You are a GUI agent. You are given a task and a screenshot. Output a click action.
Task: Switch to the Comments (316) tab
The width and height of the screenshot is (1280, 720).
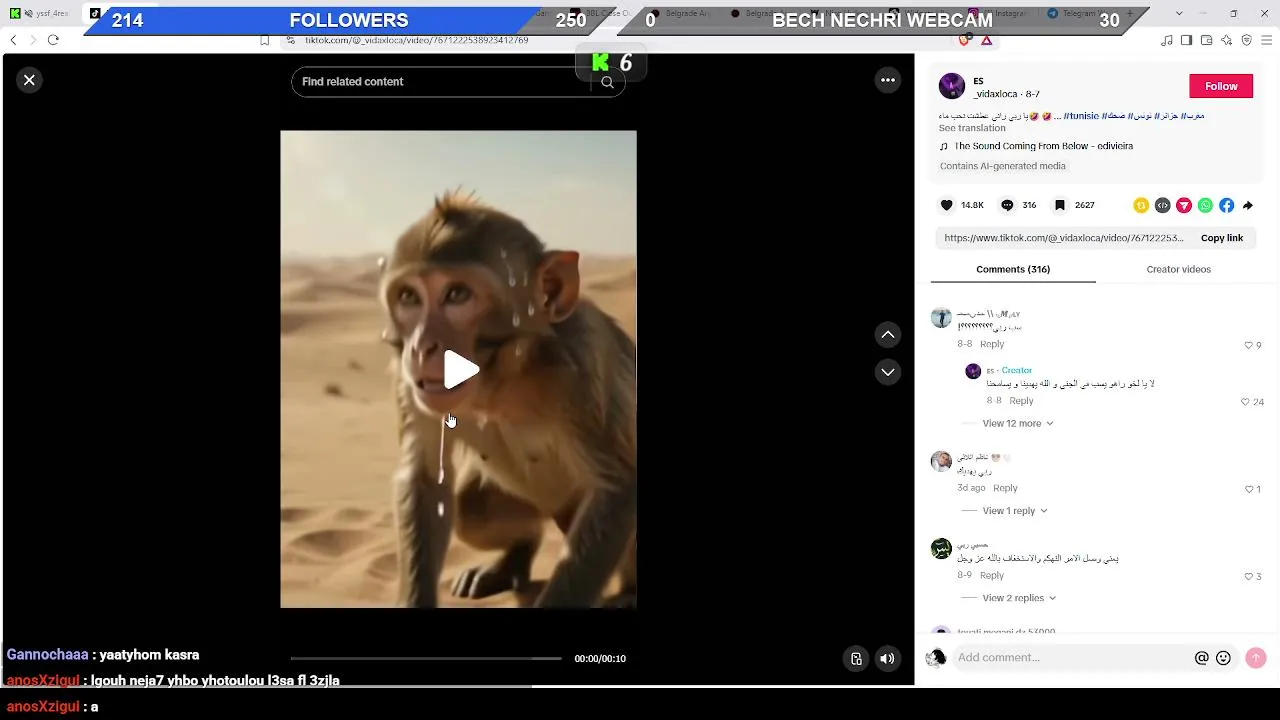pyautogui.click(x=1013, y=269)
